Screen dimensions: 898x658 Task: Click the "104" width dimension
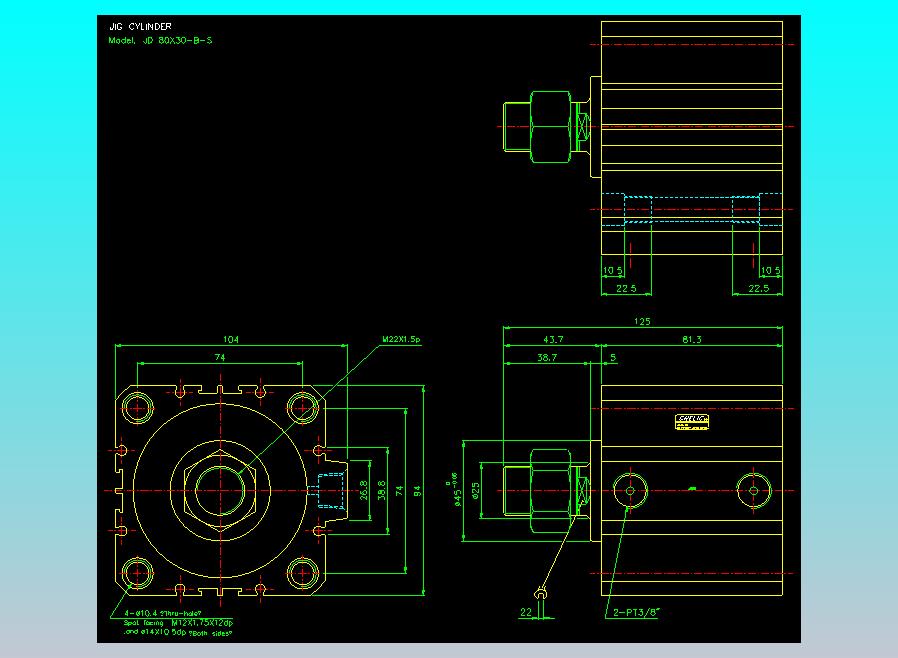click(x=231, y=340)
